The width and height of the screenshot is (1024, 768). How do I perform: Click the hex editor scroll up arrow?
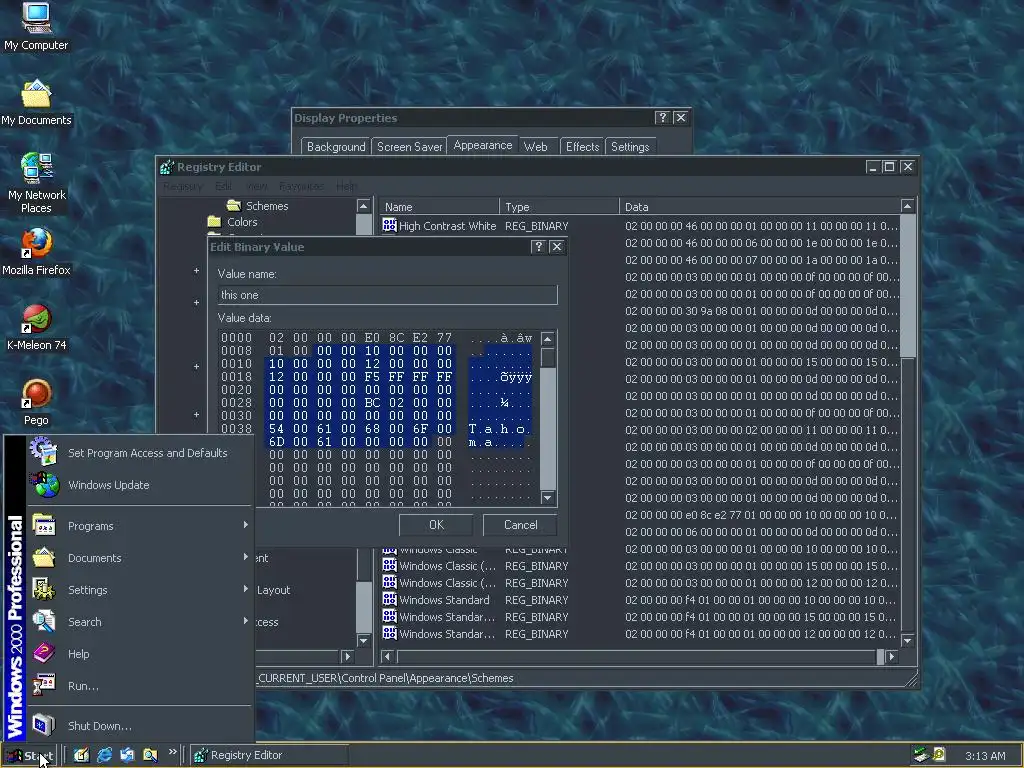[x=548, y=339]
